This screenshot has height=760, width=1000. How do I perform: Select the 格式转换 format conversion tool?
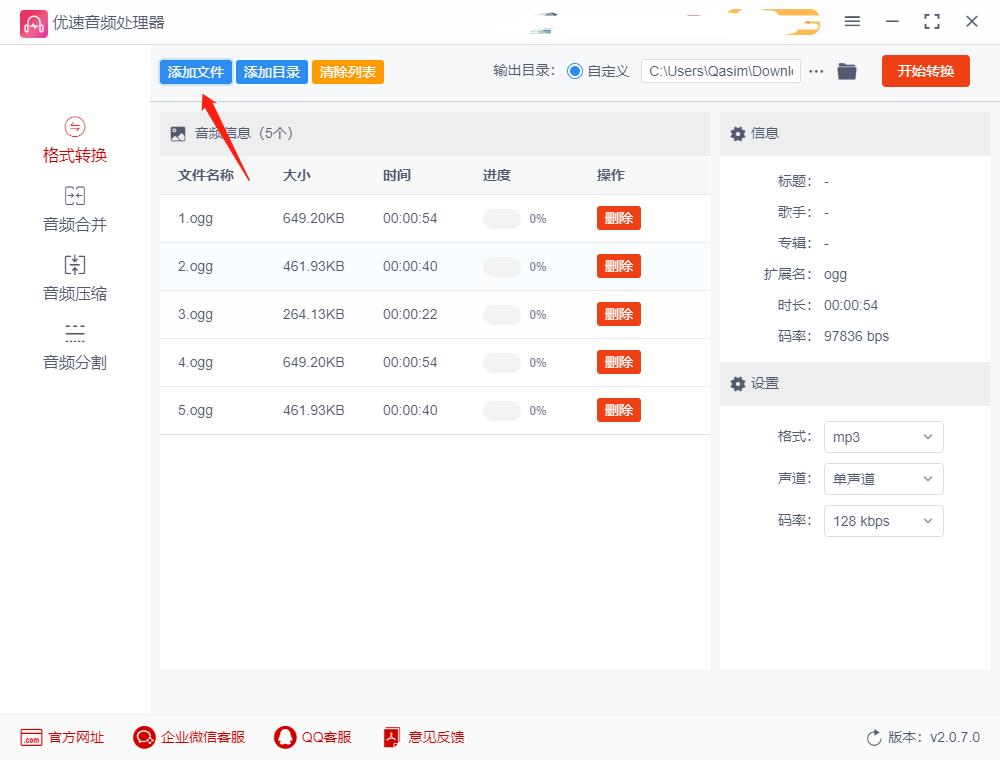(x=75, y=140)
